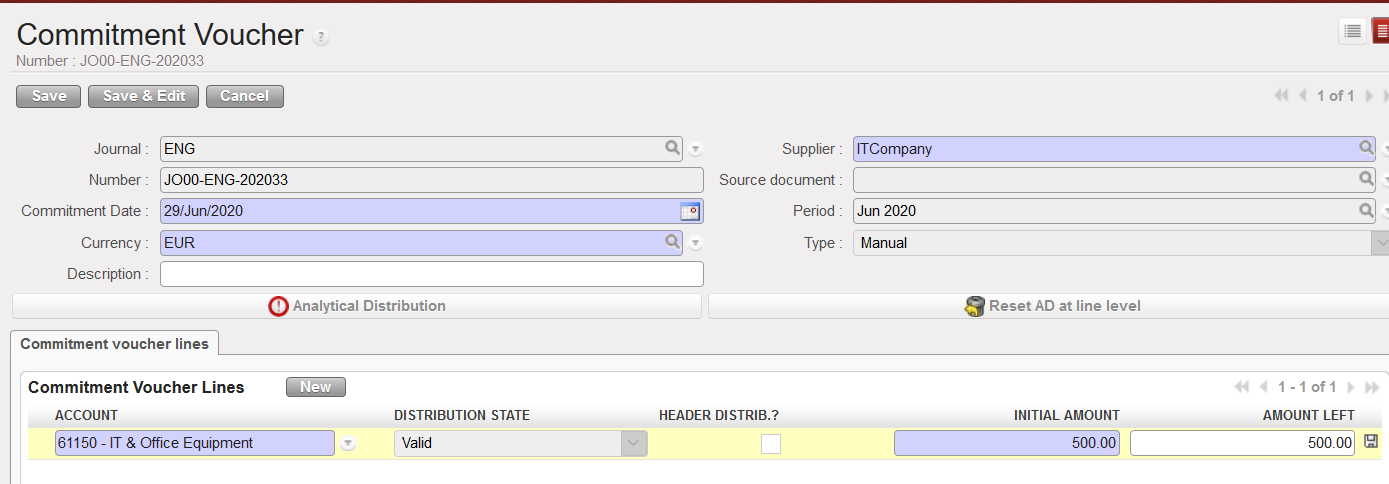Search for a Source document via magnifier

(1366, 180)
